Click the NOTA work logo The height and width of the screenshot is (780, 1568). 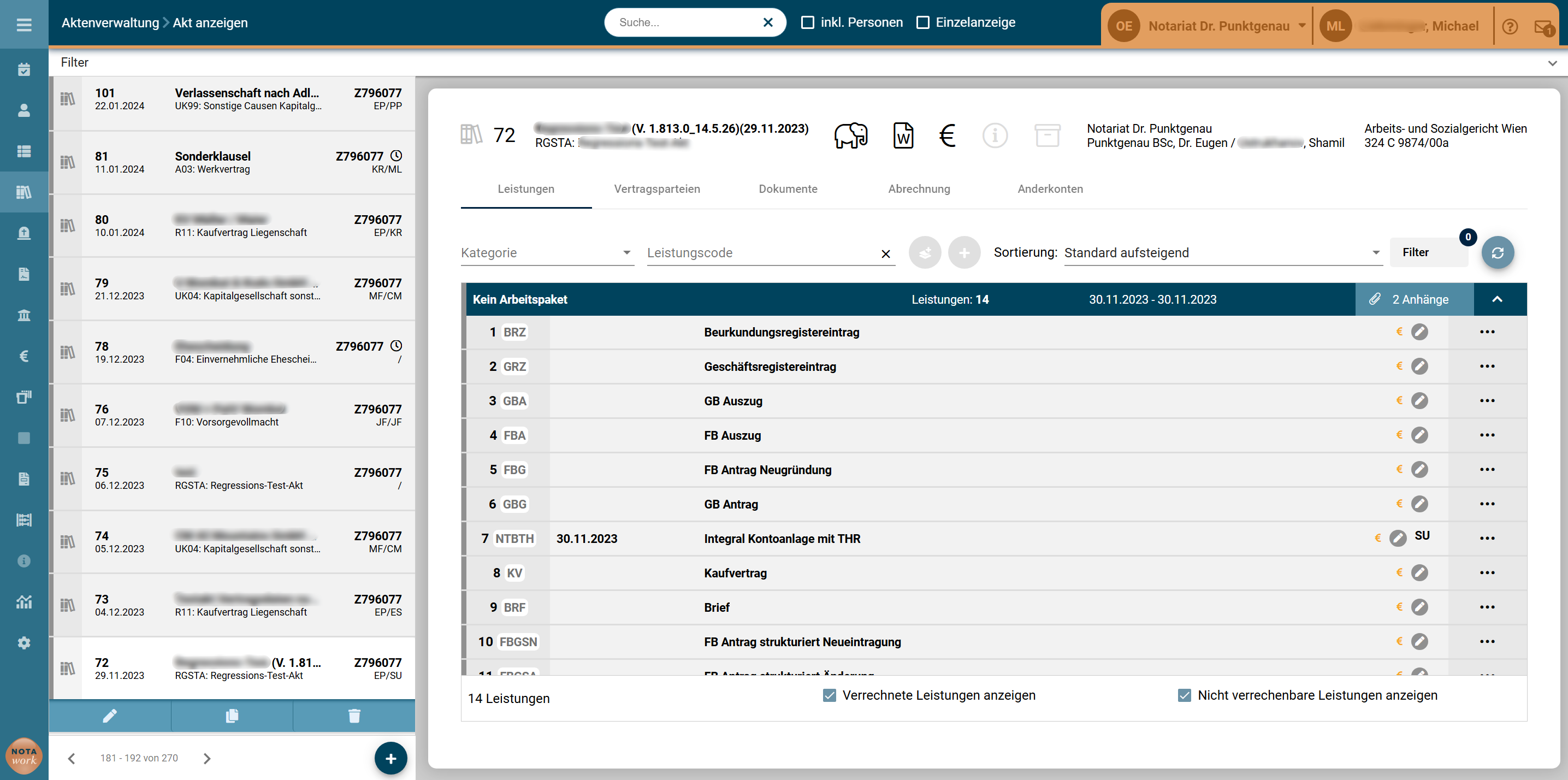click(23, 755)
